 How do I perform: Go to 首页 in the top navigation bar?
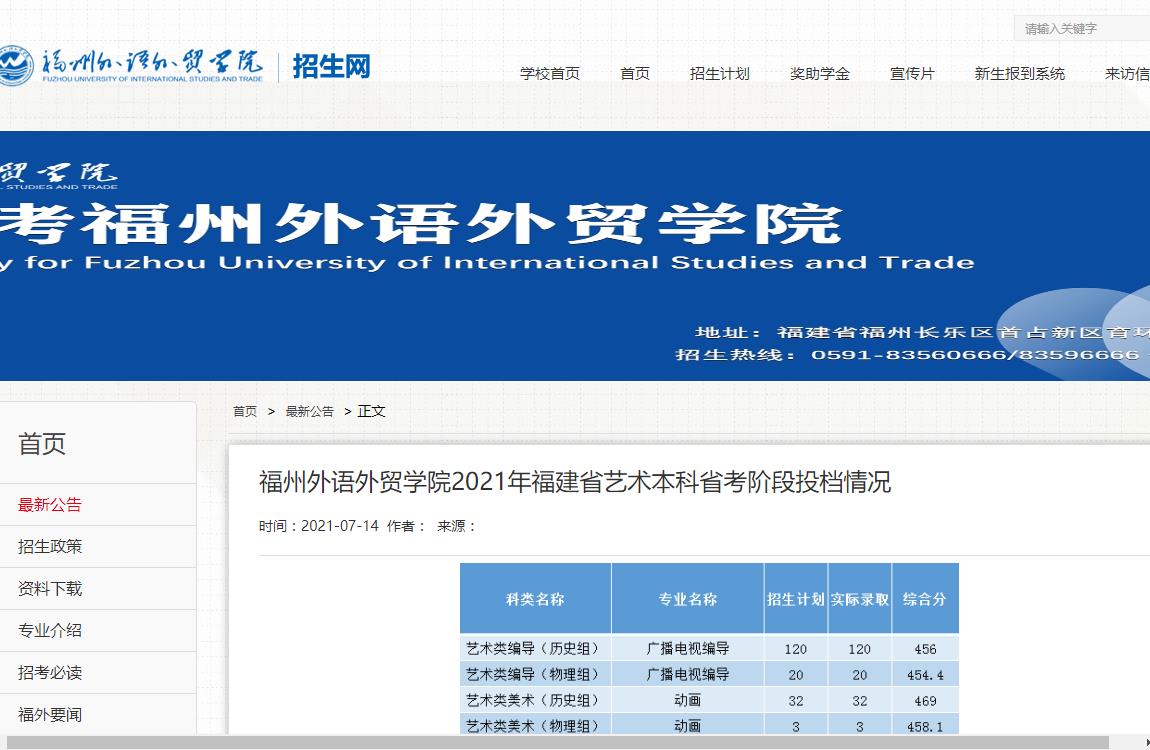pyautogui.click(x=634, y=73)
